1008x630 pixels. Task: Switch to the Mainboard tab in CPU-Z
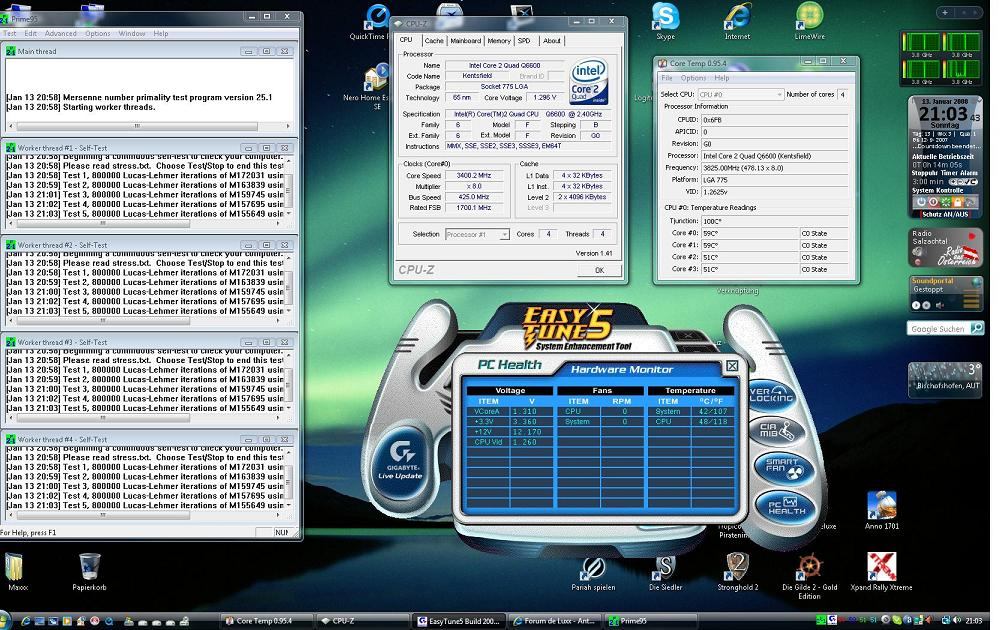click(x=465, y=40)
